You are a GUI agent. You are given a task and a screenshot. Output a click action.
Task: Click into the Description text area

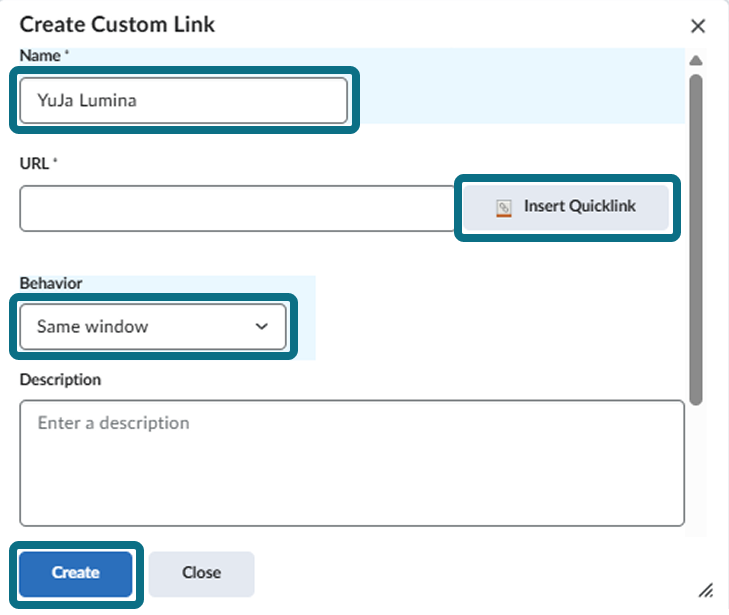coord(352,463)
